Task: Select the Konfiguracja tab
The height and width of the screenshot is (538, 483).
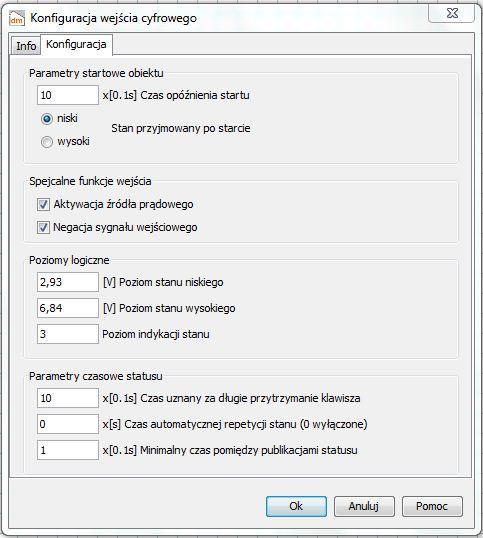Action: pos(76,44)
